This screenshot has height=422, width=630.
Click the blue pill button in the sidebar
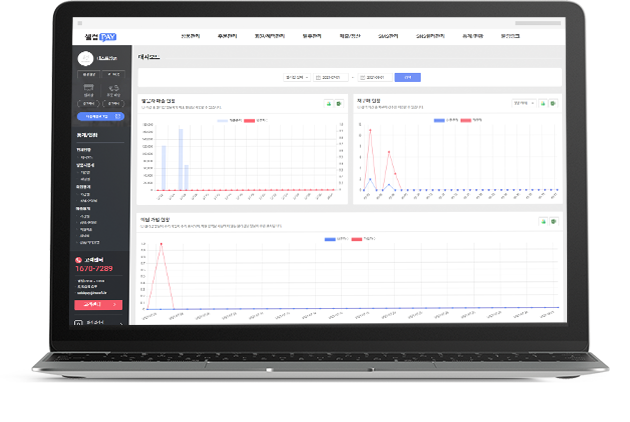pos(100,116)
